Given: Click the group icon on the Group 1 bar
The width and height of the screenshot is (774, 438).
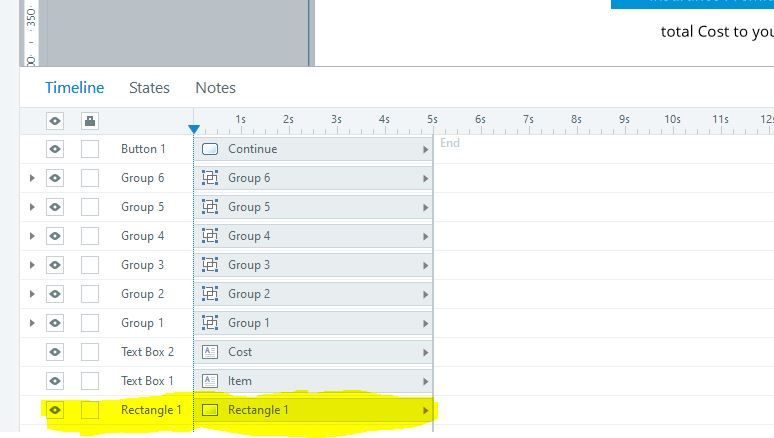Looking at the screenshot, I should pos(210,323).
